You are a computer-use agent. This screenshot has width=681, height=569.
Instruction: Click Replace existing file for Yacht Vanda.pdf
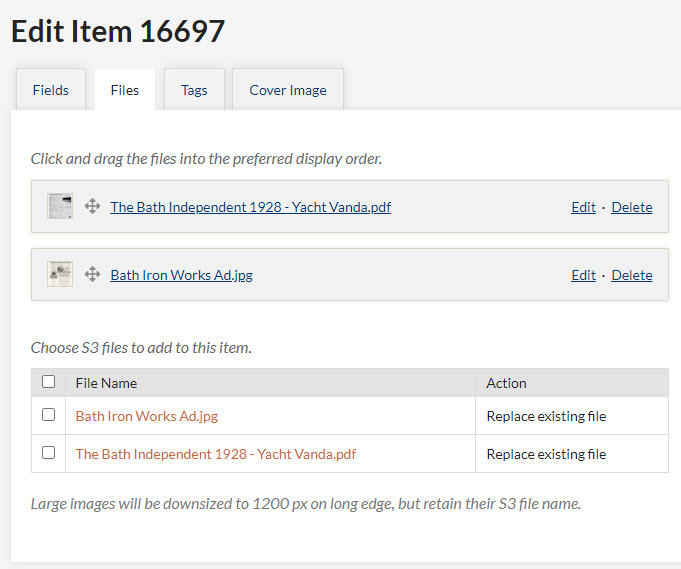pos(546,454)
